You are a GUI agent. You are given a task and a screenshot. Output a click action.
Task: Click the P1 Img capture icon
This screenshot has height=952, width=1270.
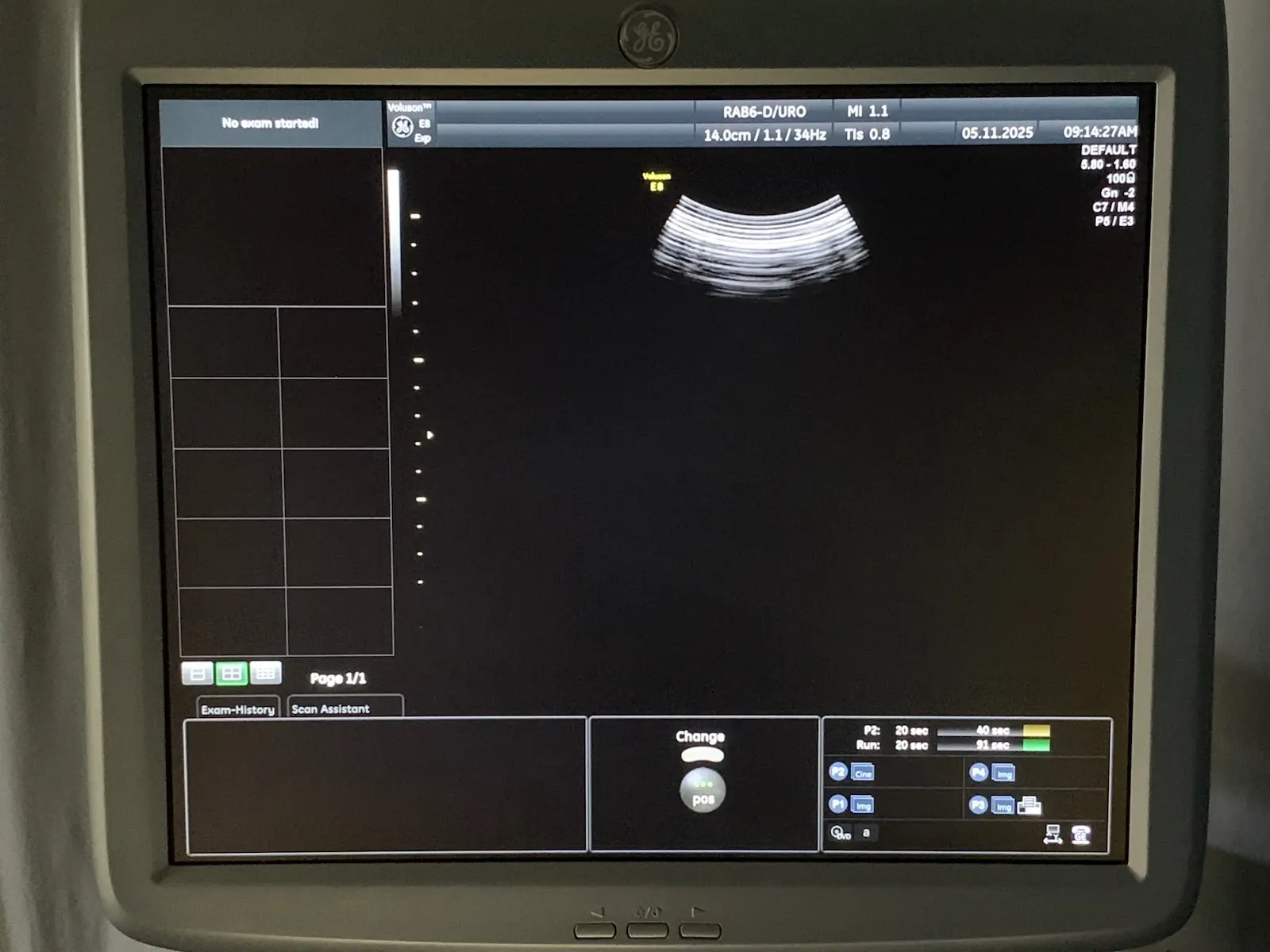(x=861, y=805)
